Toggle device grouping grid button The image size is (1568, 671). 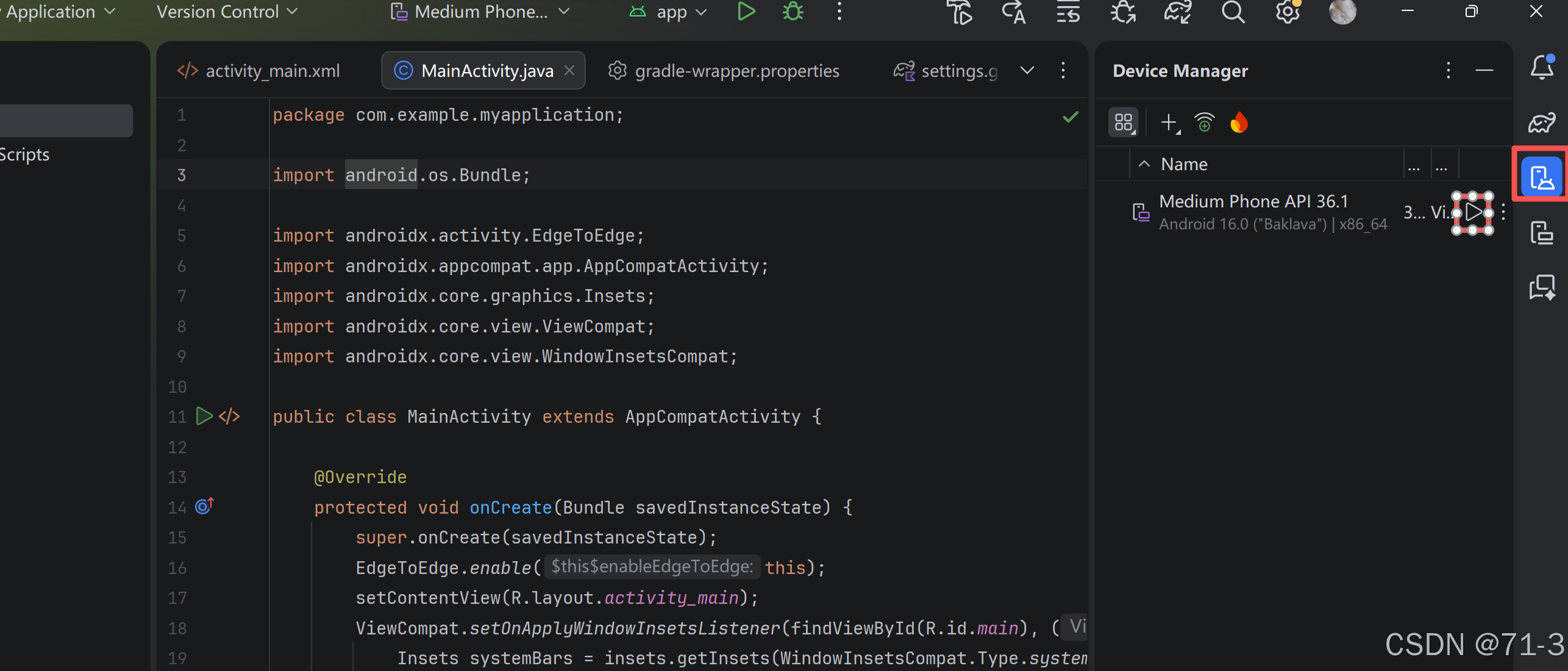(1123, 123)
